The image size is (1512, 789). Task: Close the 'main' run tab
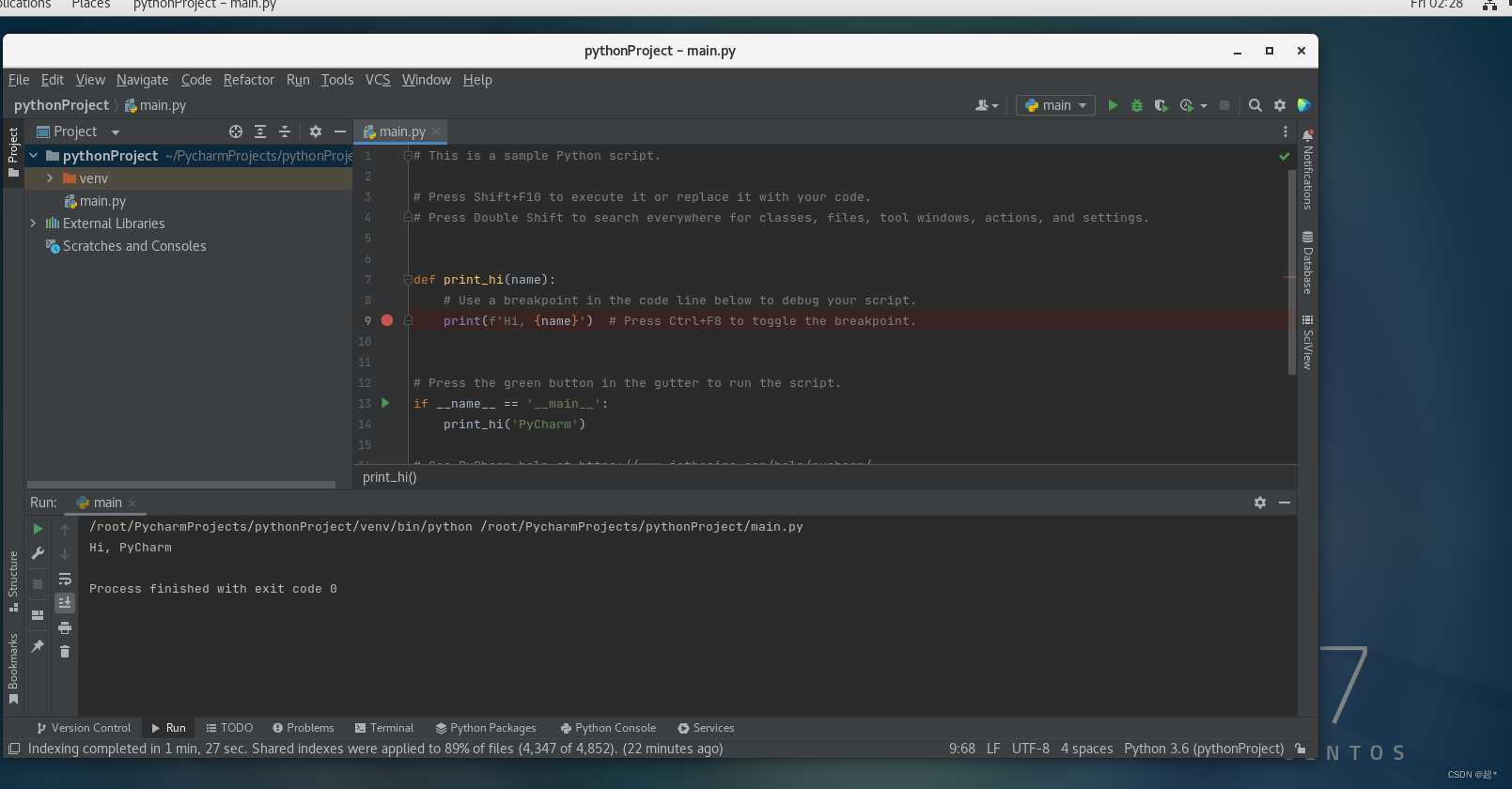click(132, 503)
